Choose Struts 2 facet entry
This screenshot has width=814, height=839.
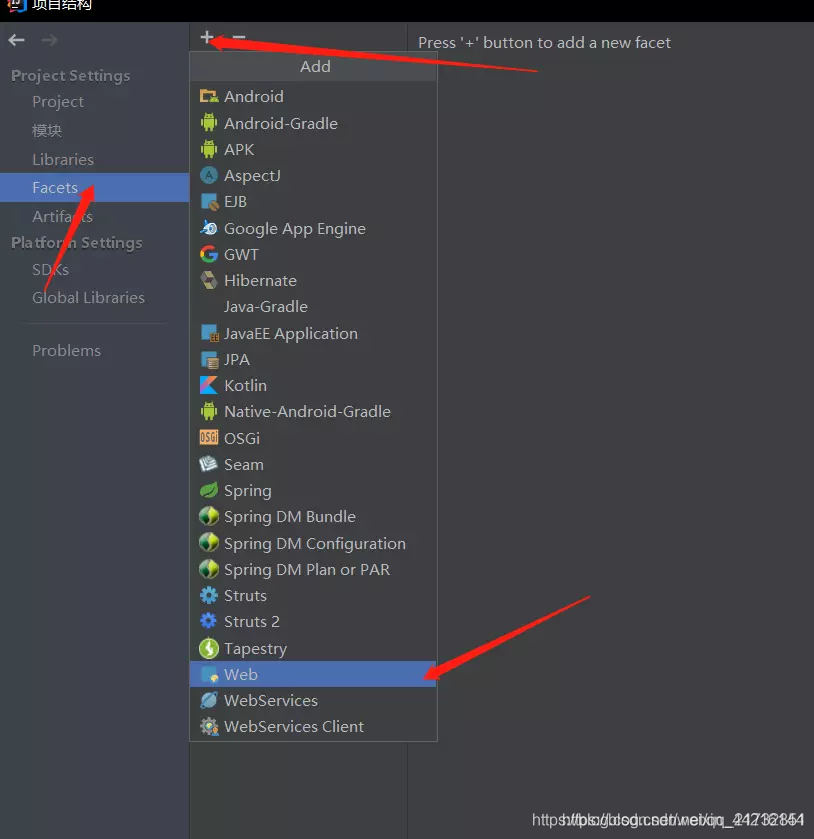click(314, 621)
